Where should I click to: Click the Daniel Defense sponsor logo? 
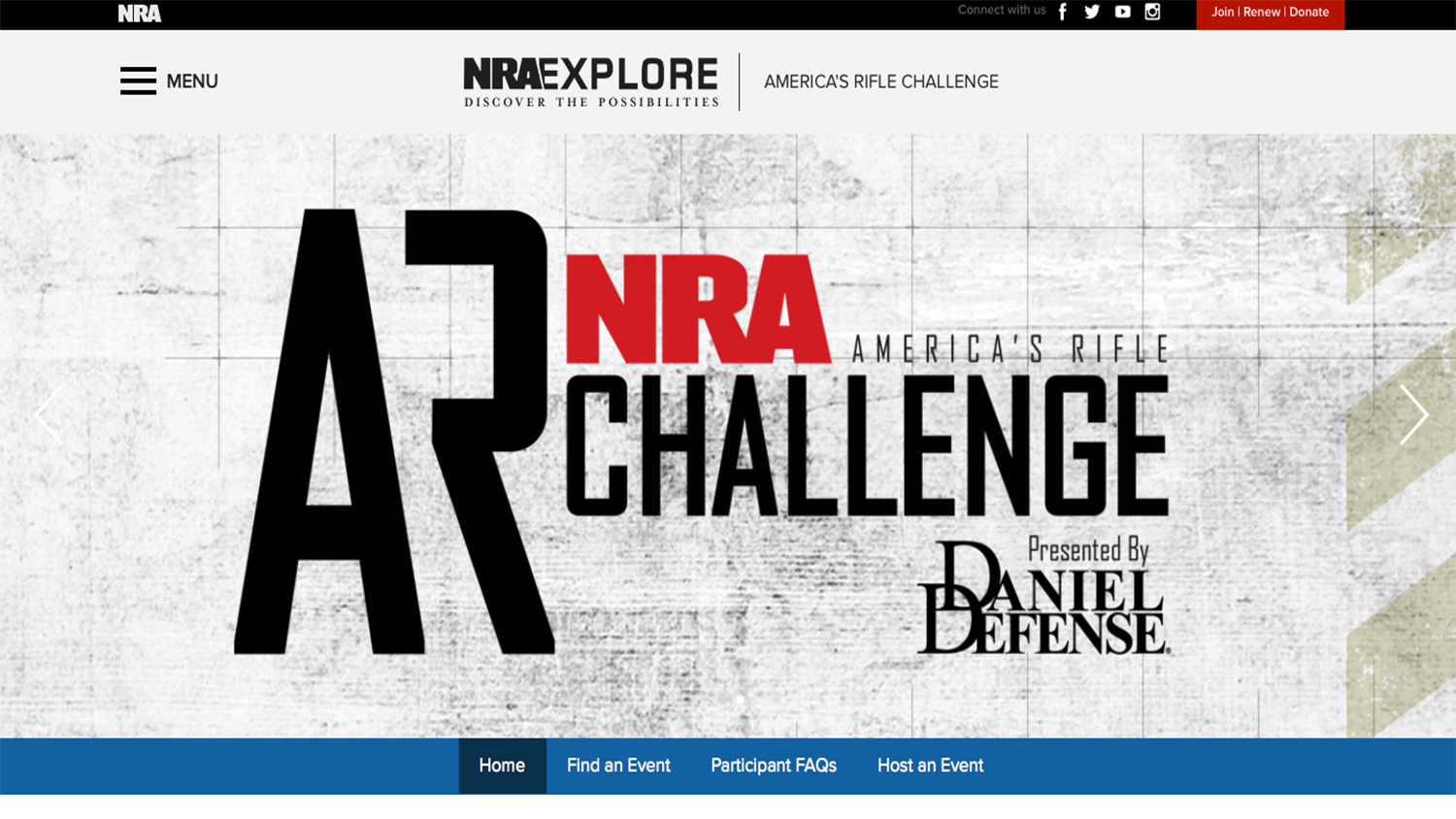click(x=1043, y=598)
